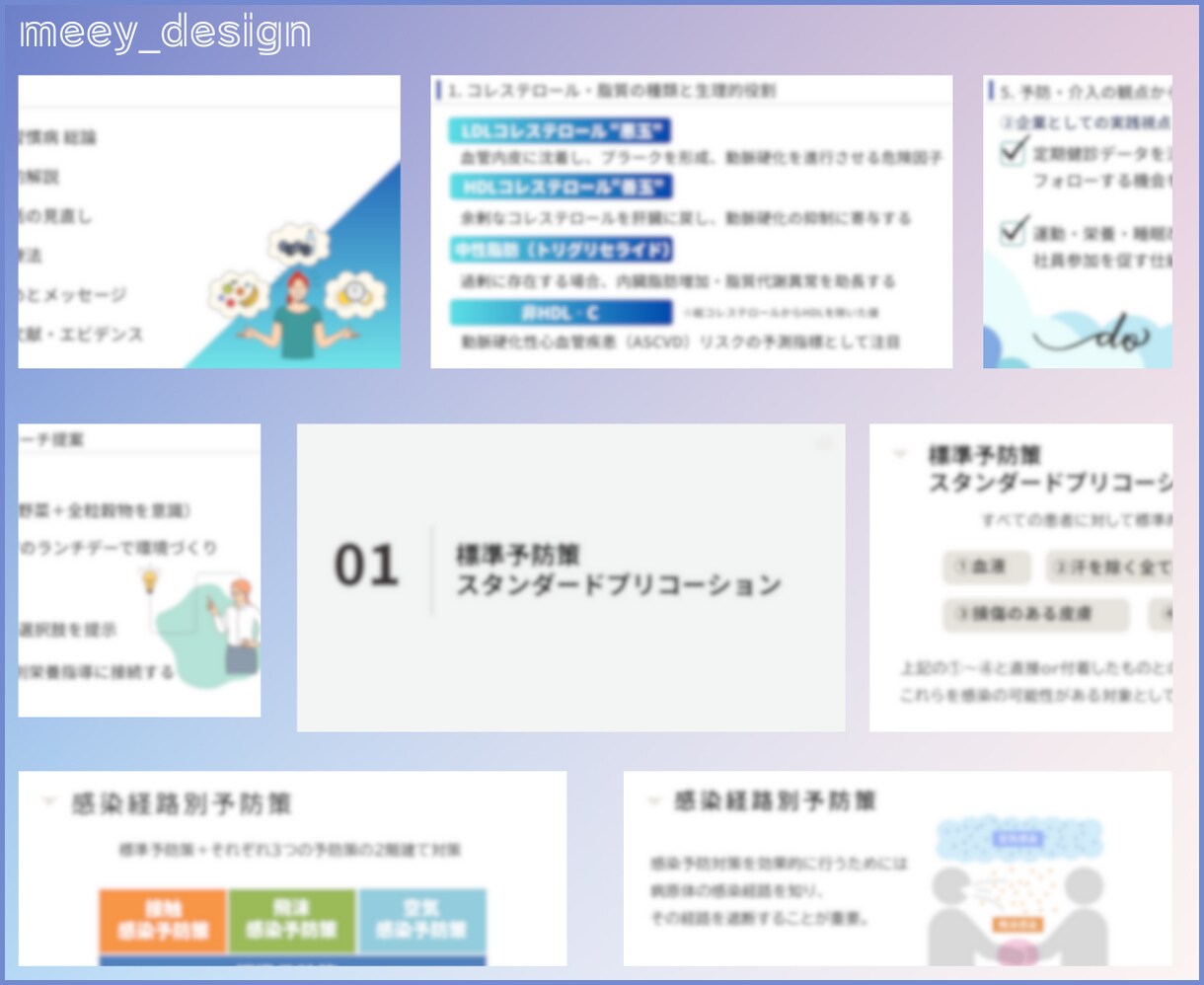
Task: Open the 01 標準予防策 section title slide
Action: point(570,577)
